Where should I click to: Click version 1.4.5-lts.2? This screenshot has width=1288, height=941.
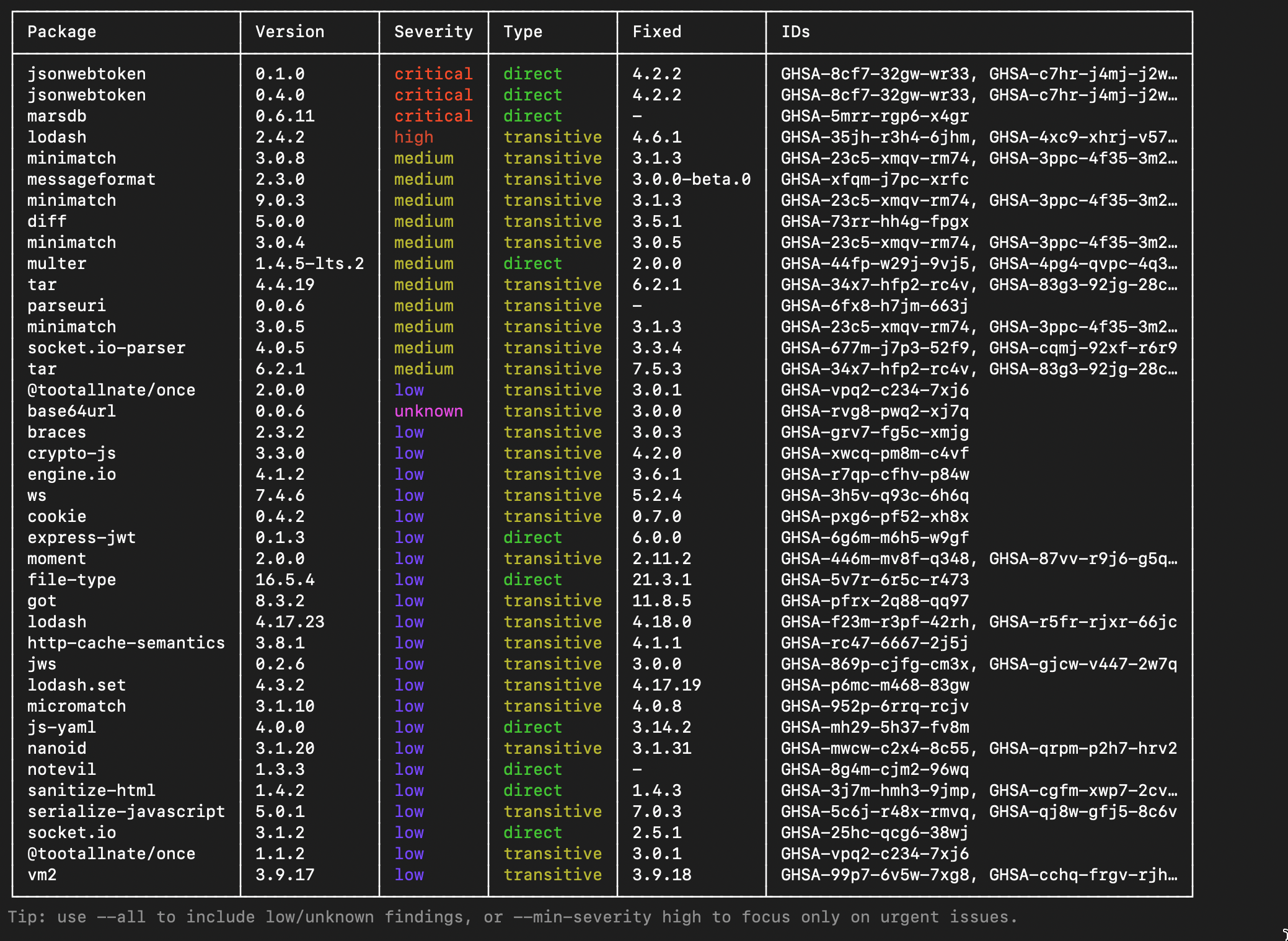310,263
